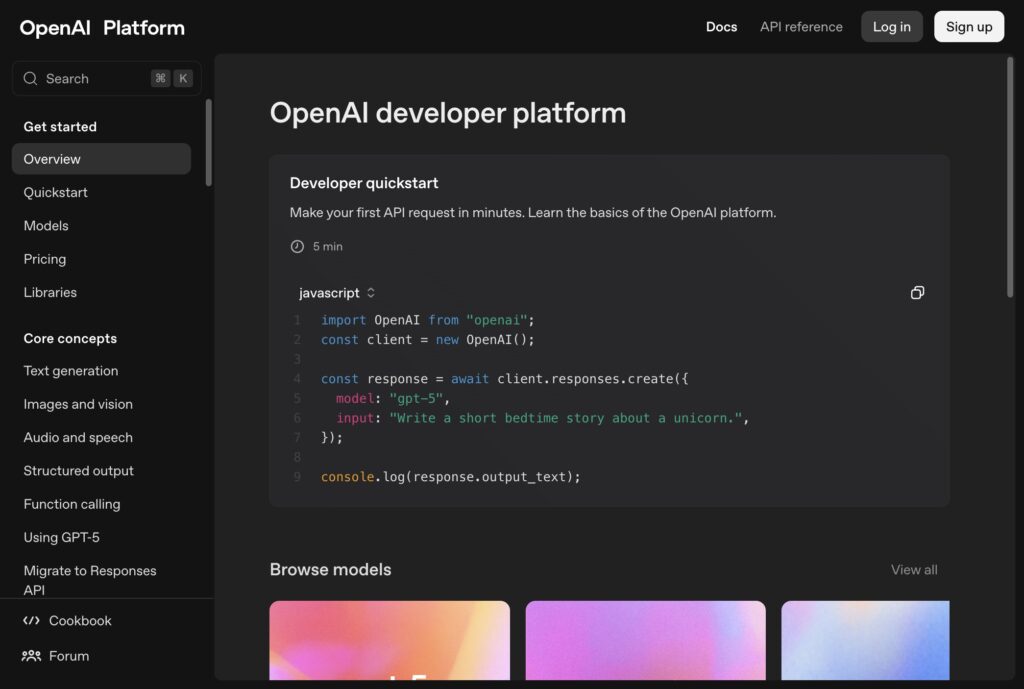Click the Cookbook code brackets icon

(31, 621)
